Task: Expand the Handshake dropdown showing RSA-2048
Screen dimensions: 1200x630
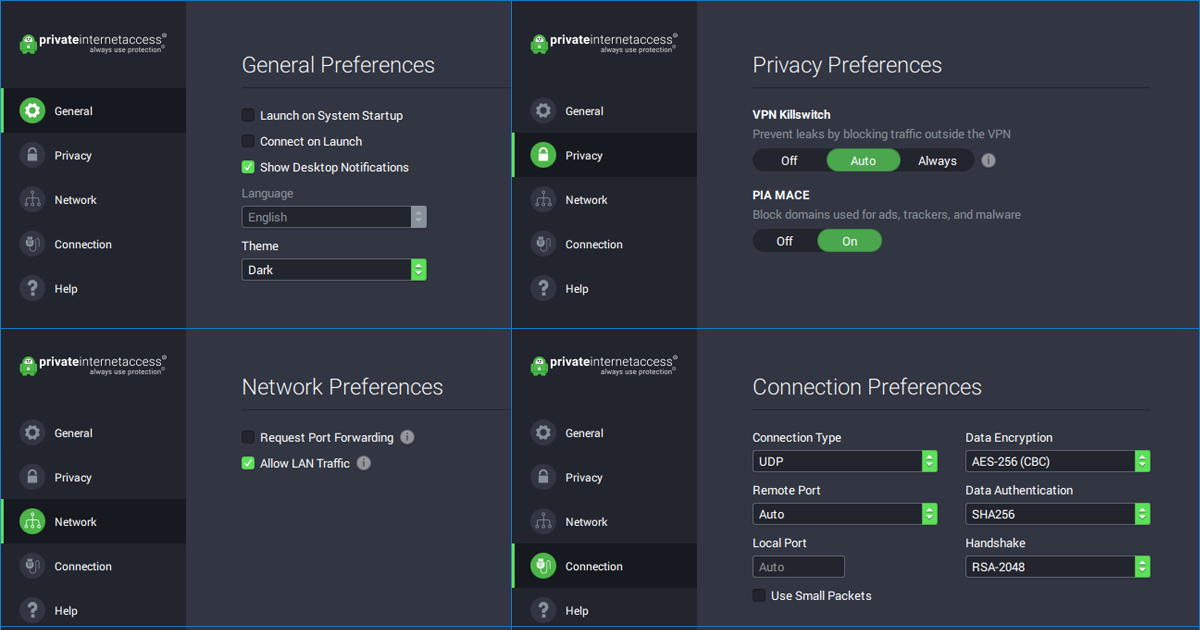Action: [x=1058, y=567]
